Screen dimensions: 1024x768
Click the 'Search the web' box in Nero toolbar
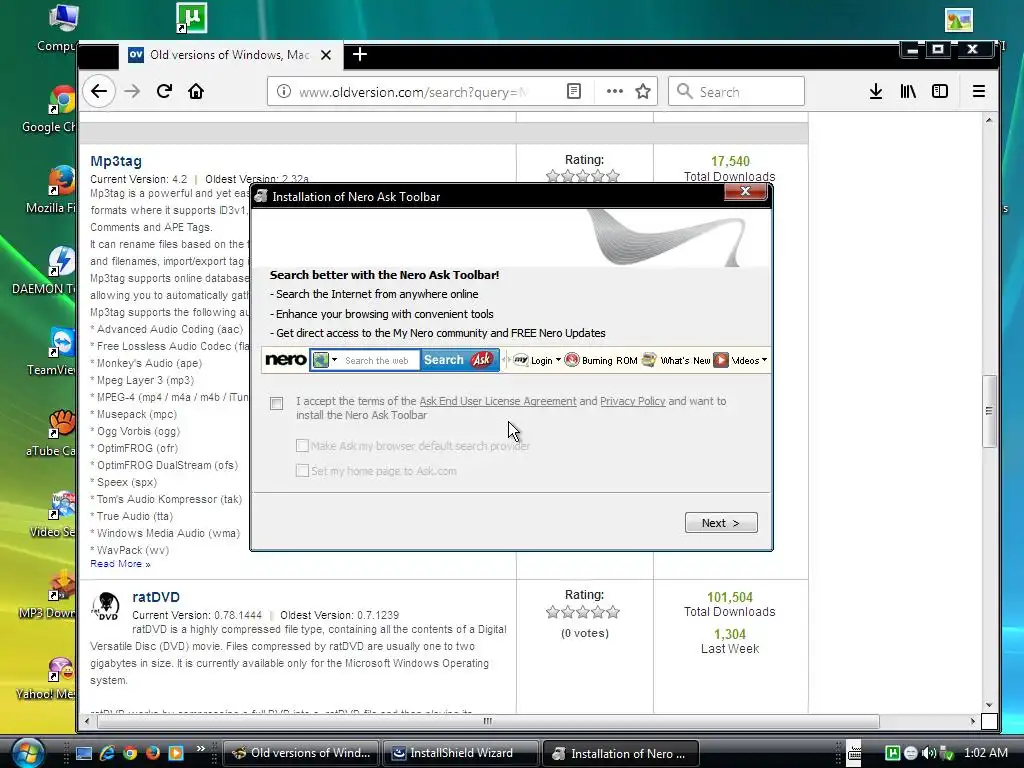point(379,360)
